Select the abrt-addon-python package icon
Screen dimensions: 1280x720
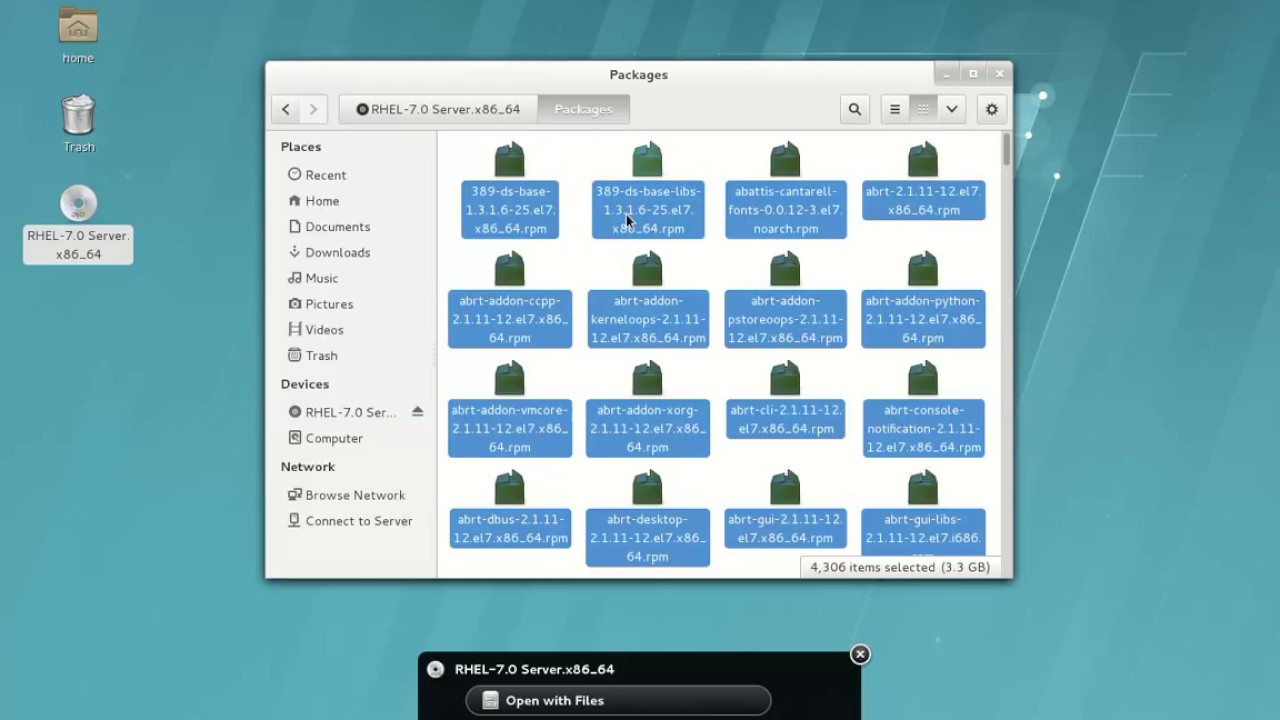[923, 269]
